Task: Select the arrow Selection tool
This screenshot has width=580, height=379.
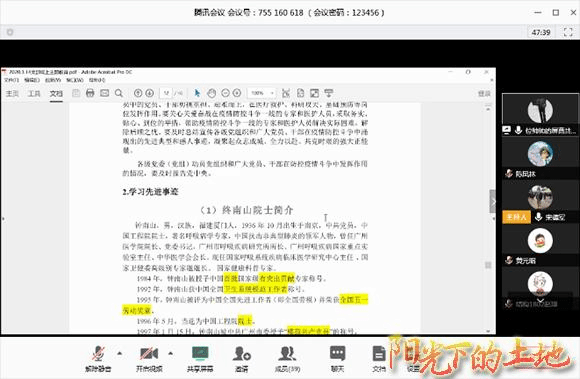Action: tap(197, 93)
